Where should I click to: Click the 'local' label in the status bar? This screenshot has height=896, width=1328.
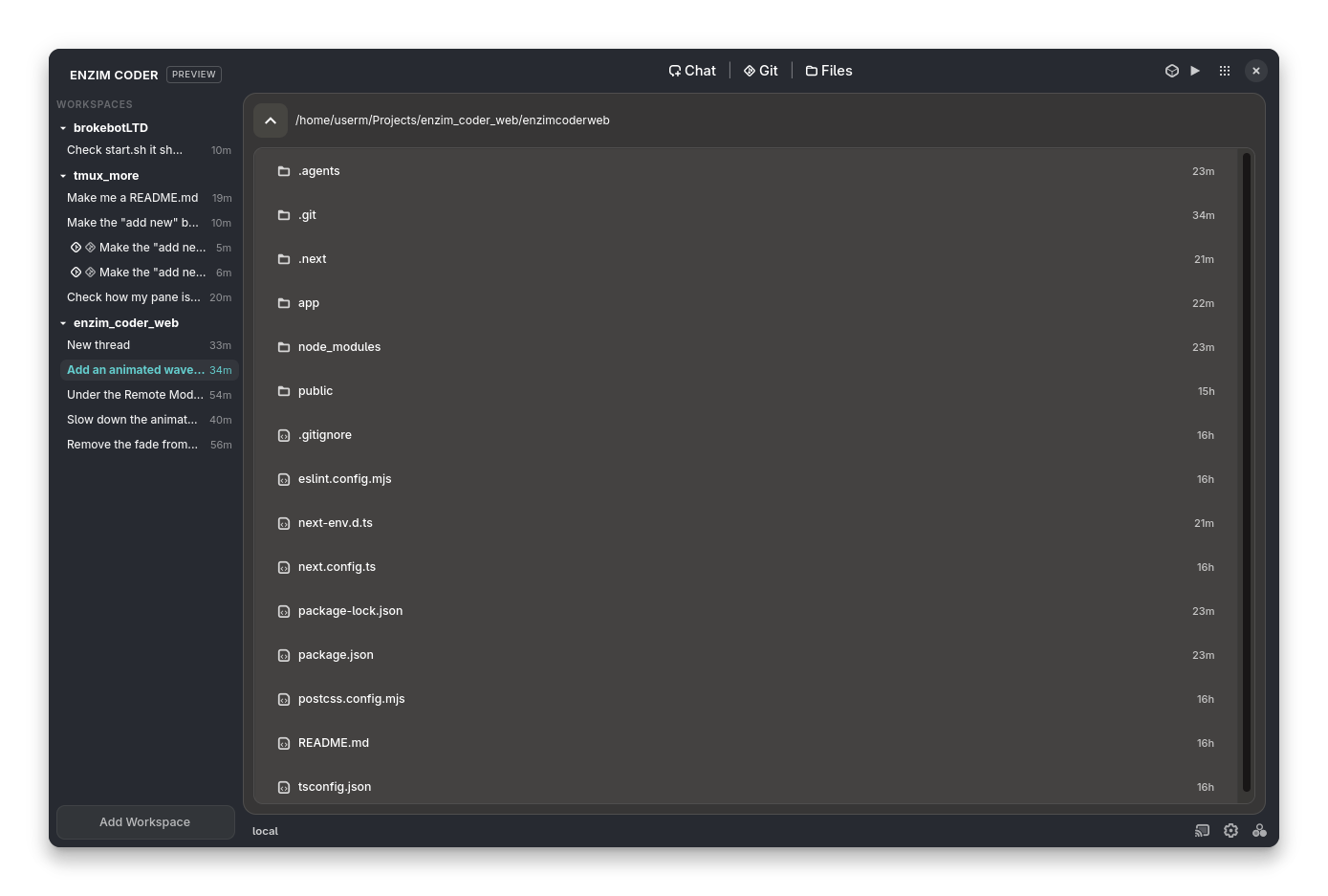click(265, 830)
